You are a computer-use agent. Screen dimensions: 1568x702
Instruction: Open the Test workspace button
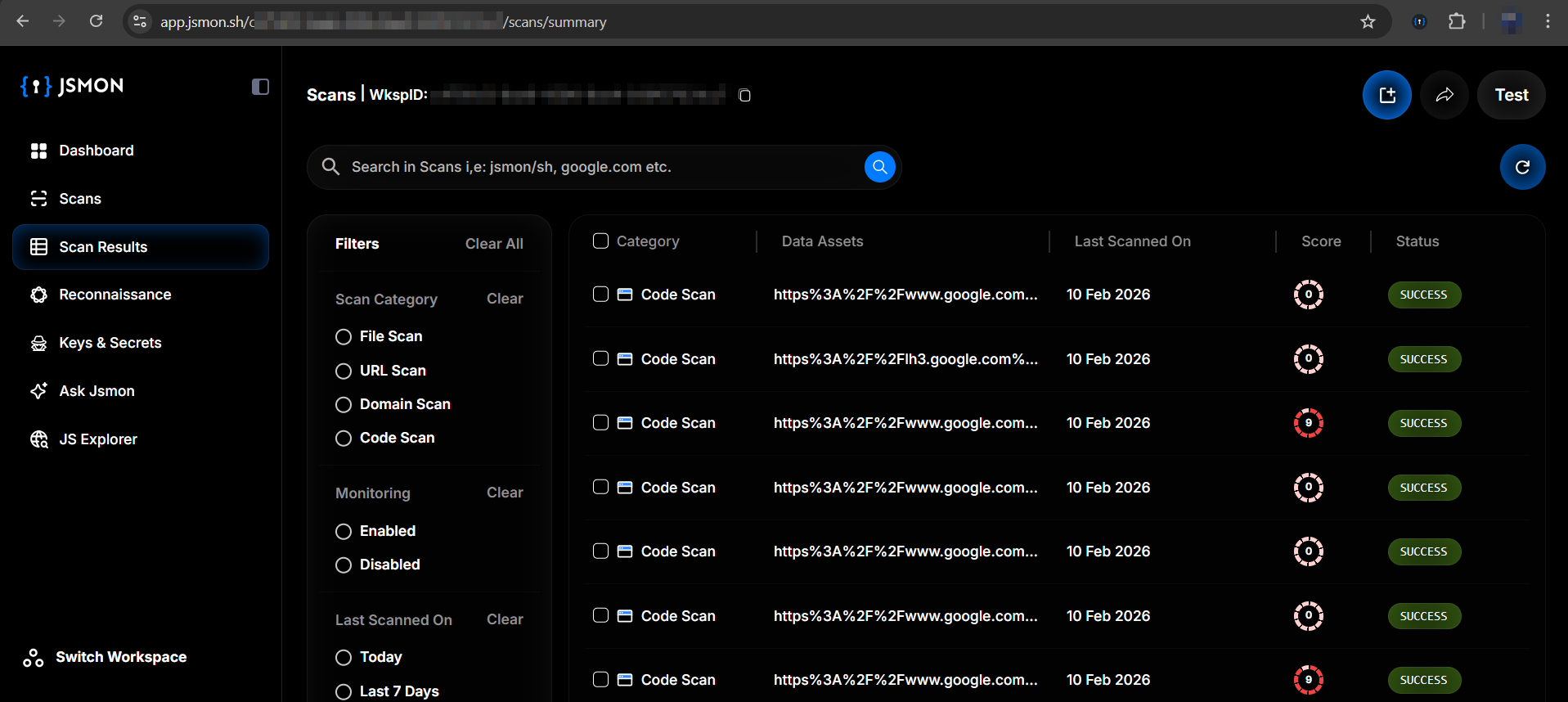(1511, 95)
